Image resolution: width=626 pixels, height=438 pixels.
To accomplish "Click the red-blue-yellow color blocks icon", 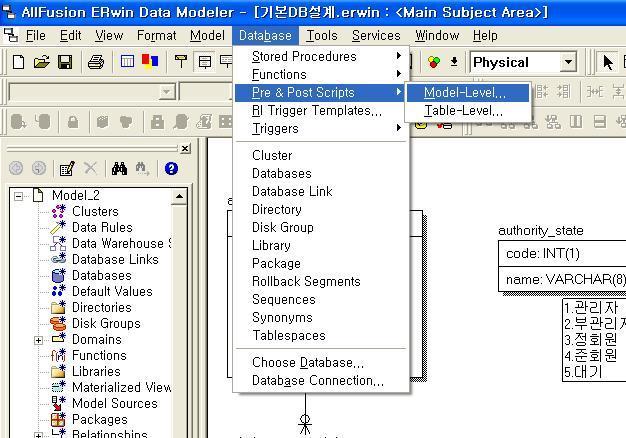I will pos(150,61).
